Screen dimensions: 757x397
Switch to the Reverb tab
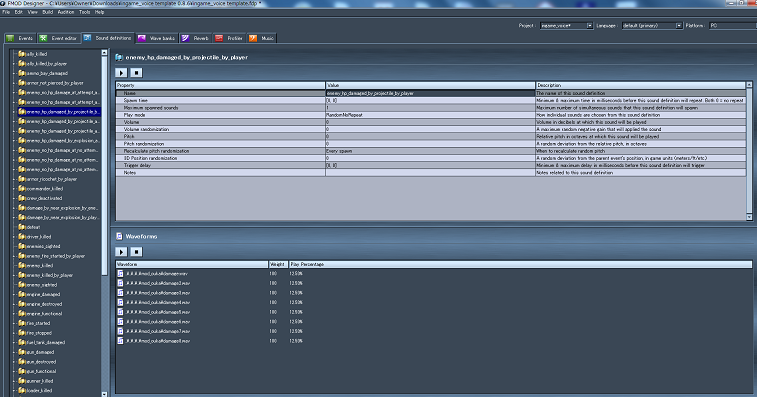[x=195, y=38]
